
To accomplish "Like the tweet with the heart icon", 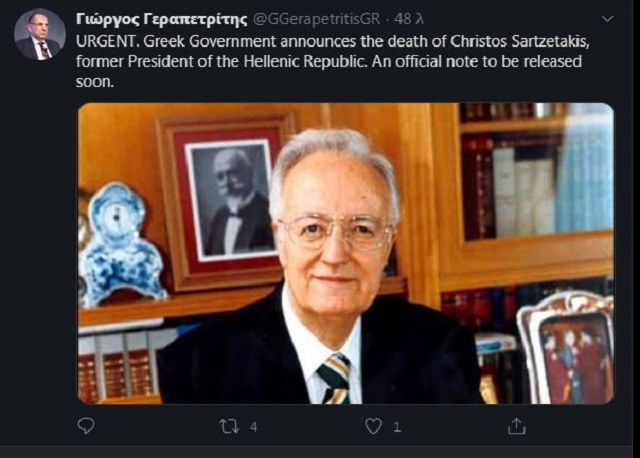I will click(373, 426).
